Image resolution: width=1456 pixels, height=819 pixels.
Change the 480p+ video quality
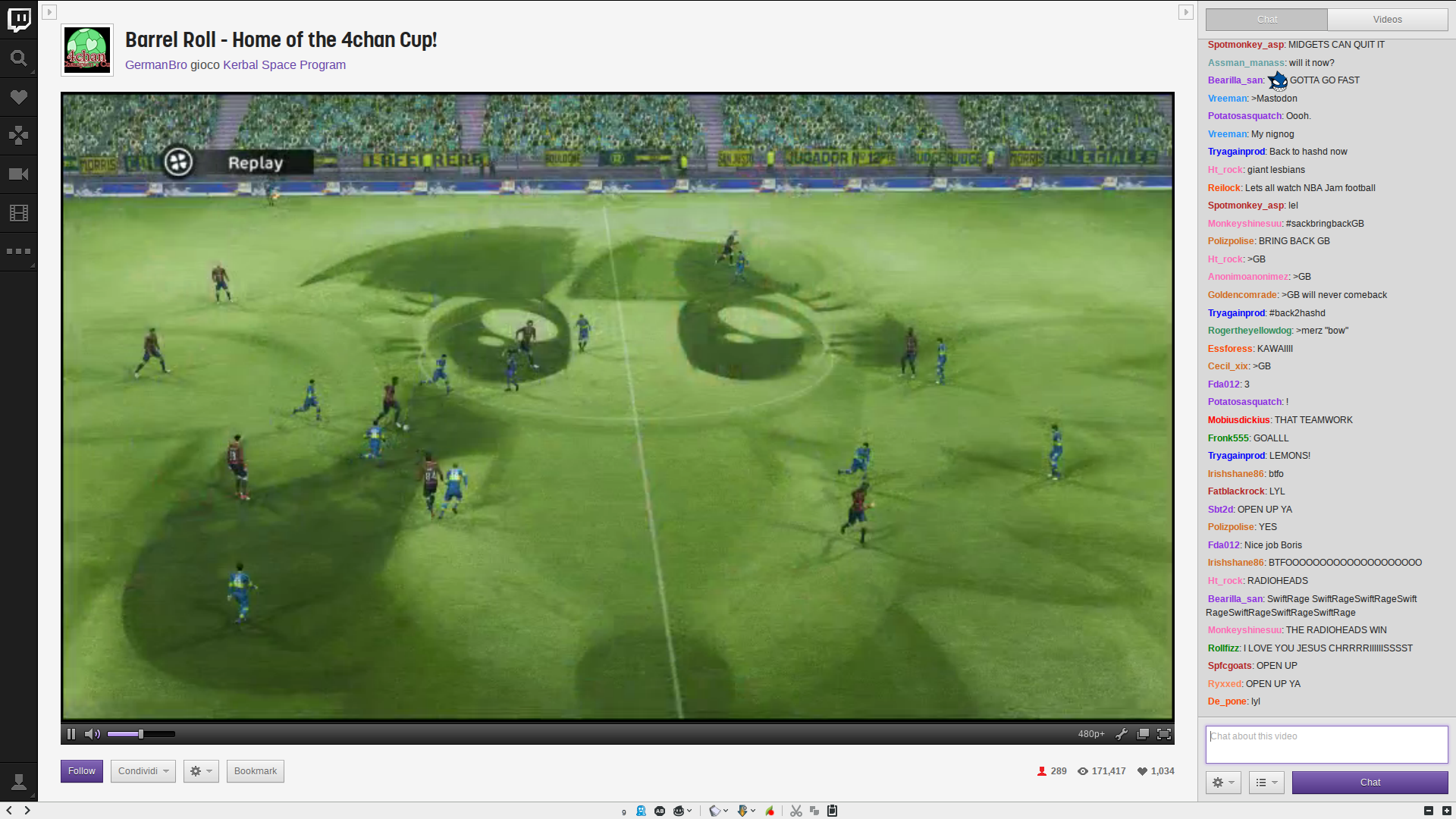[1091, 734]
